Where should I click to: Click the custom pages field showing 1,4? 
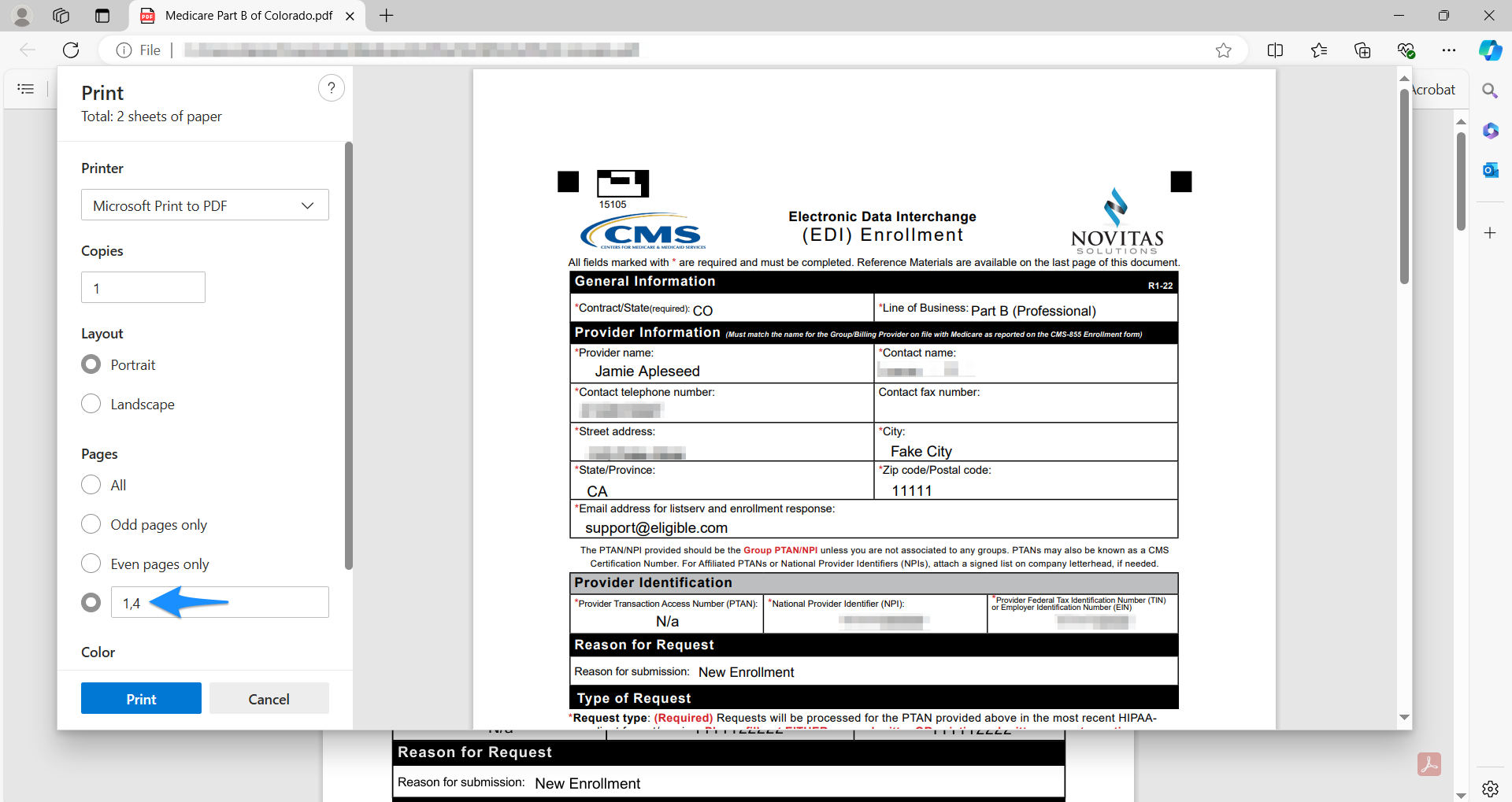click(220, 603)
